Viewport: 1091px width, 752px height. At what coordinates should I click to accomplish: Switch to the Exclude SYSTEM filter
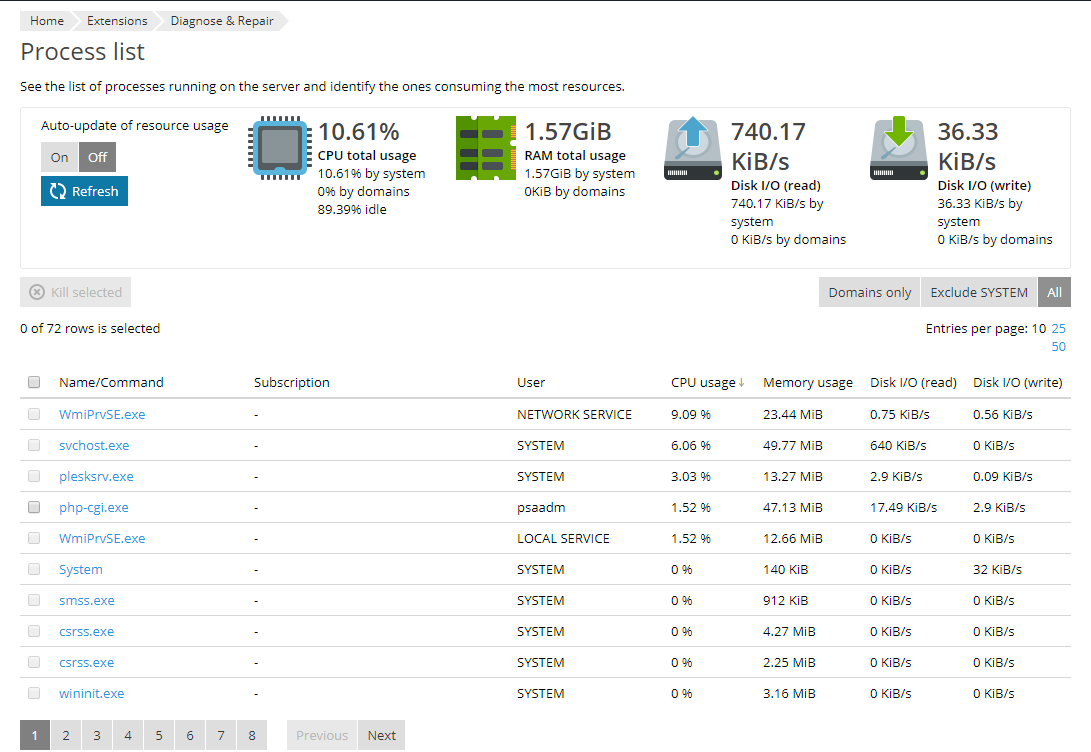[x=978, y=292]
